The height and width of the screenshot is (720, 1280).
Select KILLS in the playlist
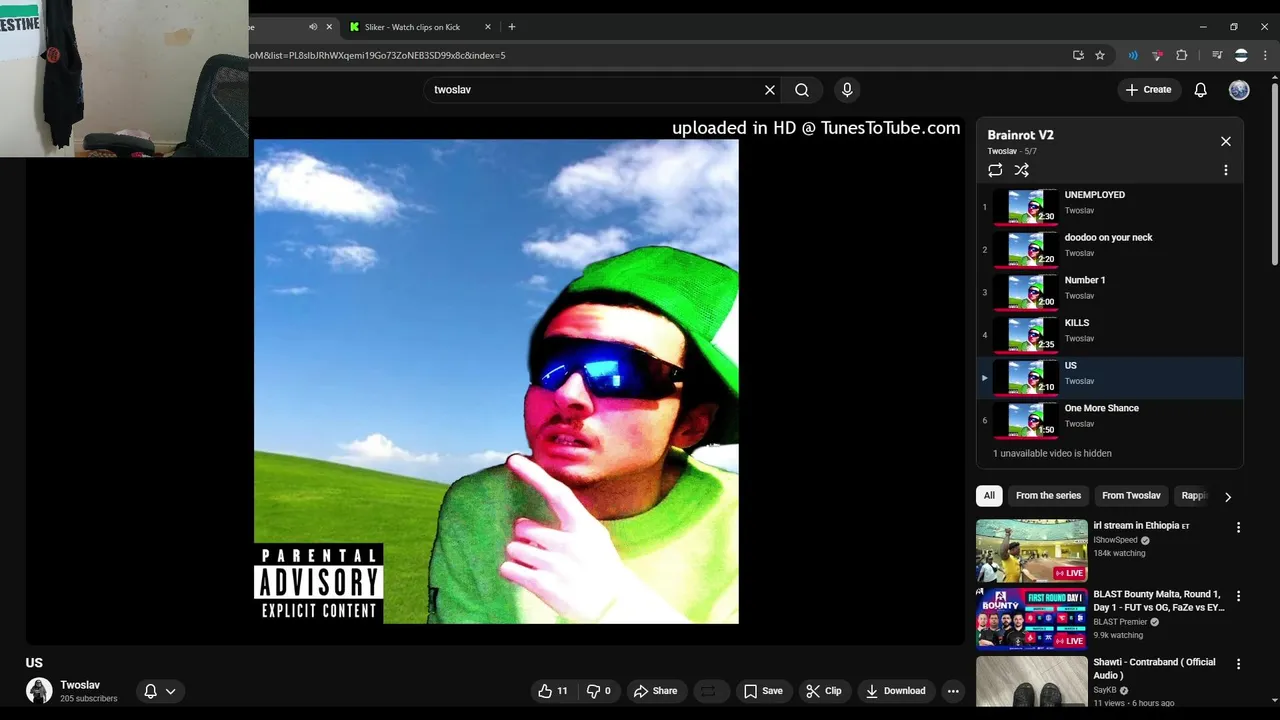click(x=1110, y=334)
